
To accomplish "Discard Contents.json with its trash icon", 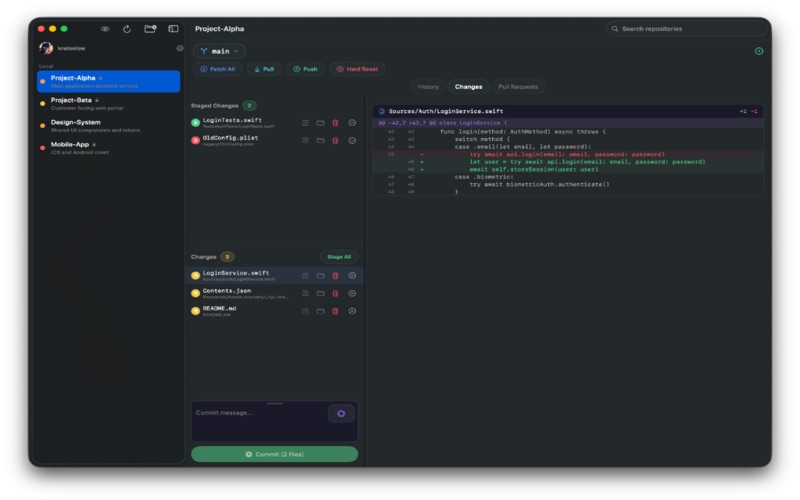I will [x=335, y=293].
